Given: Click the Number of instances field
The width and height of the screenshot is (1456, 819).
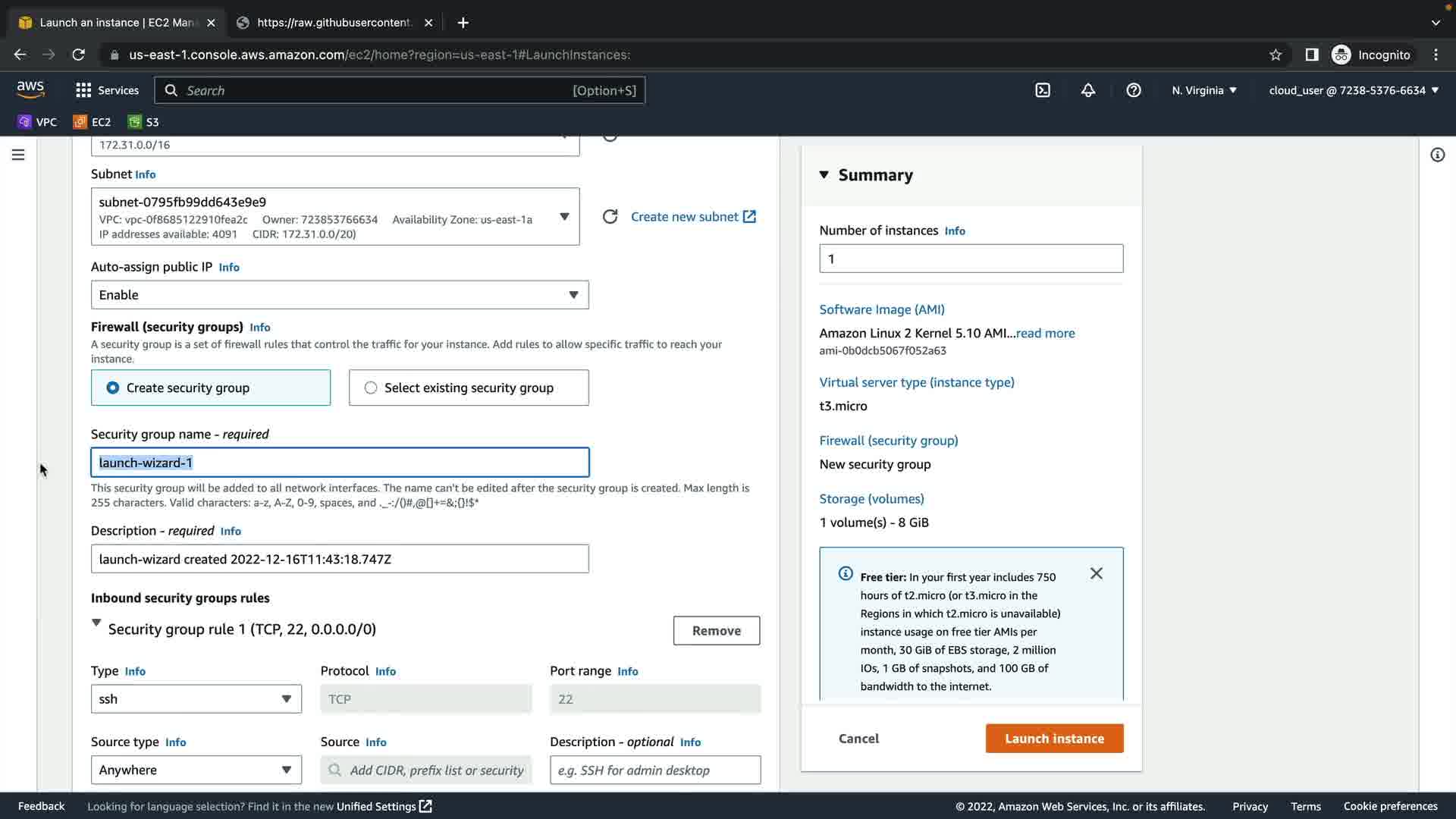Looking at the screenshot, I should point(971,259).
